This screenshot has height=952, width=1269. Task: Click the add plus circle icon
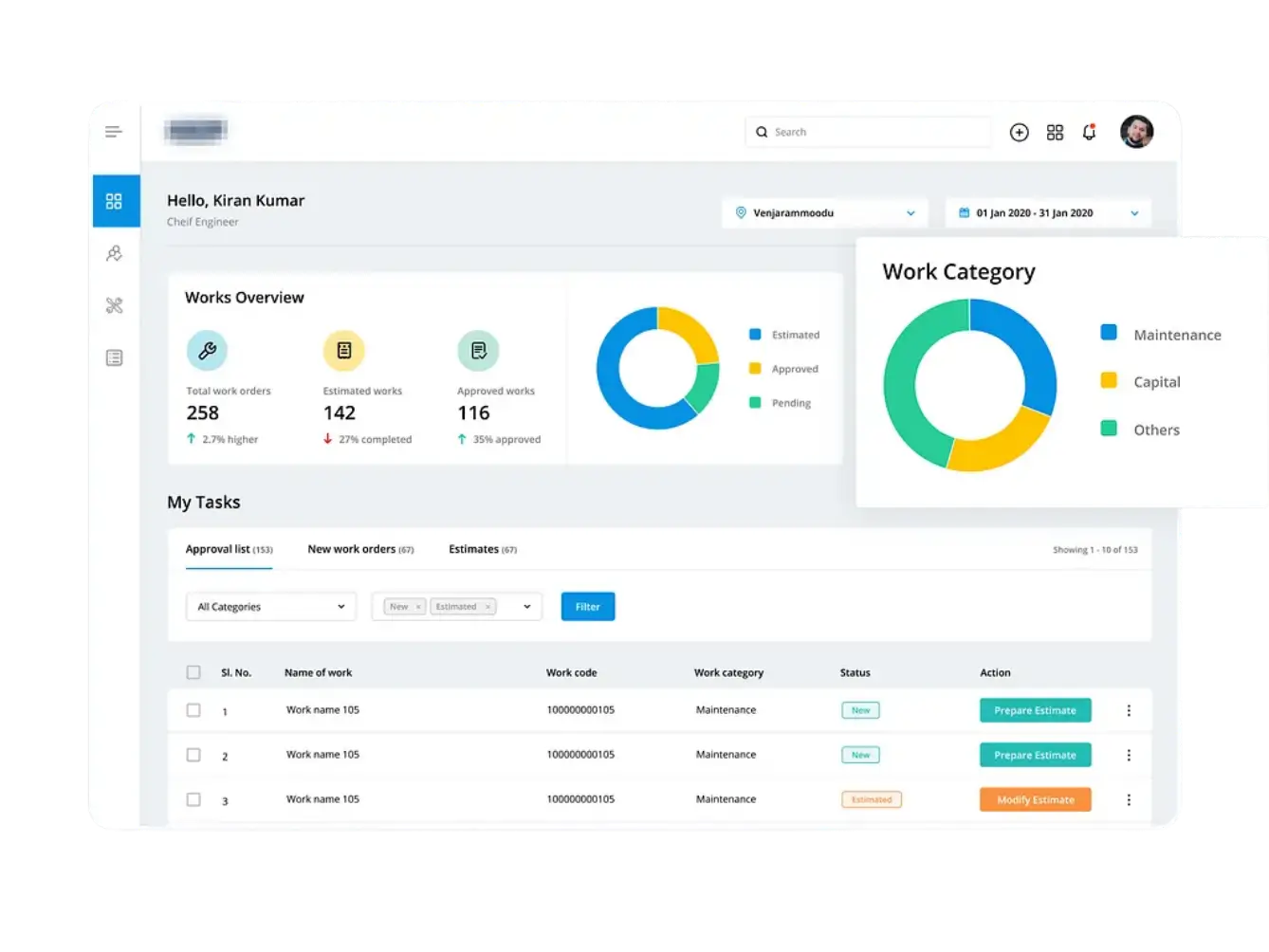1019,133
